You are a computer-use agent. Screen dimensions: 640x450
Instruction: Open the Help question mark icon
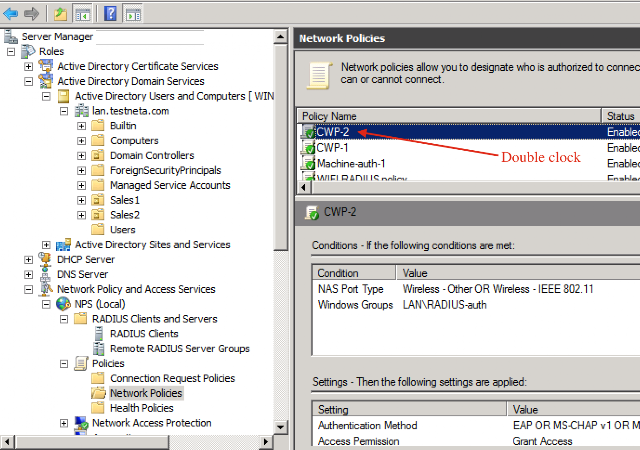110,14
